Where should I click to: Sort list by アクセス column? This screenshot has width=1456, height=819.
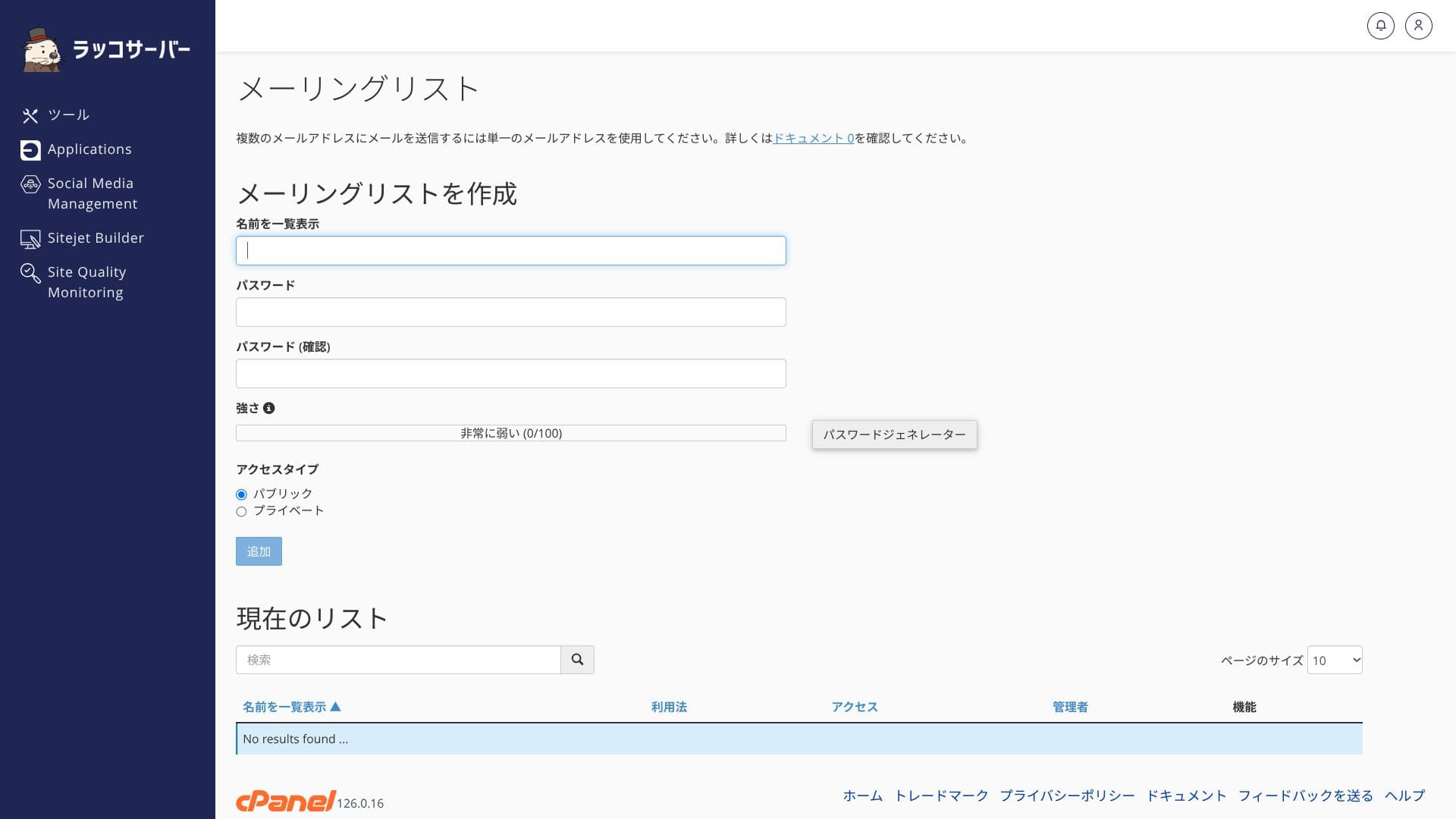coord(854,707)
